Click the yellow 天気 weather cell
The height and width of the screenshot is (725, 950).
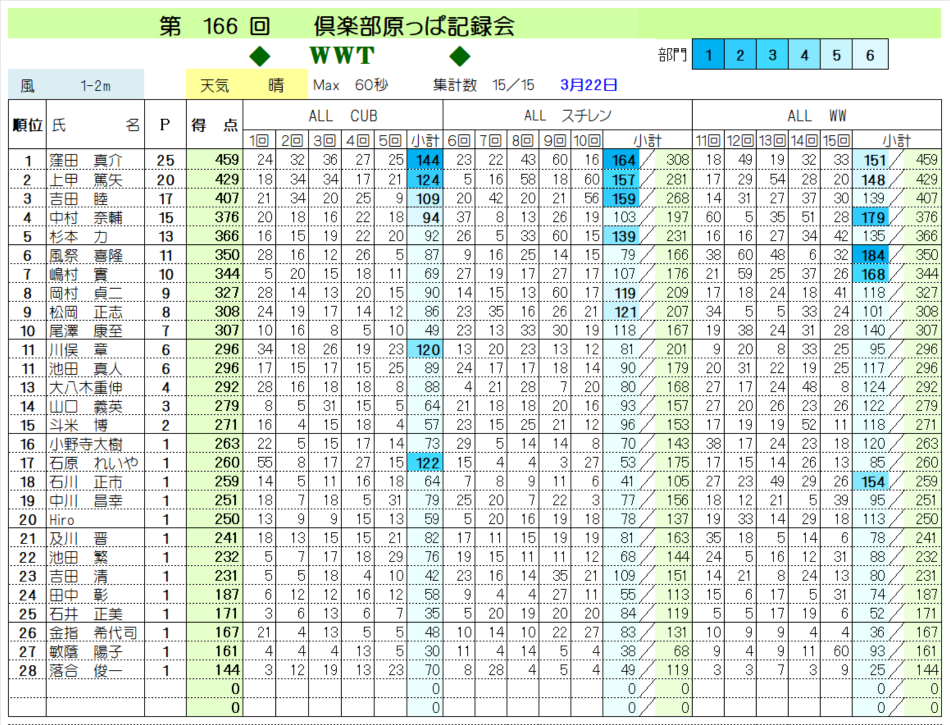pos(241,85)
